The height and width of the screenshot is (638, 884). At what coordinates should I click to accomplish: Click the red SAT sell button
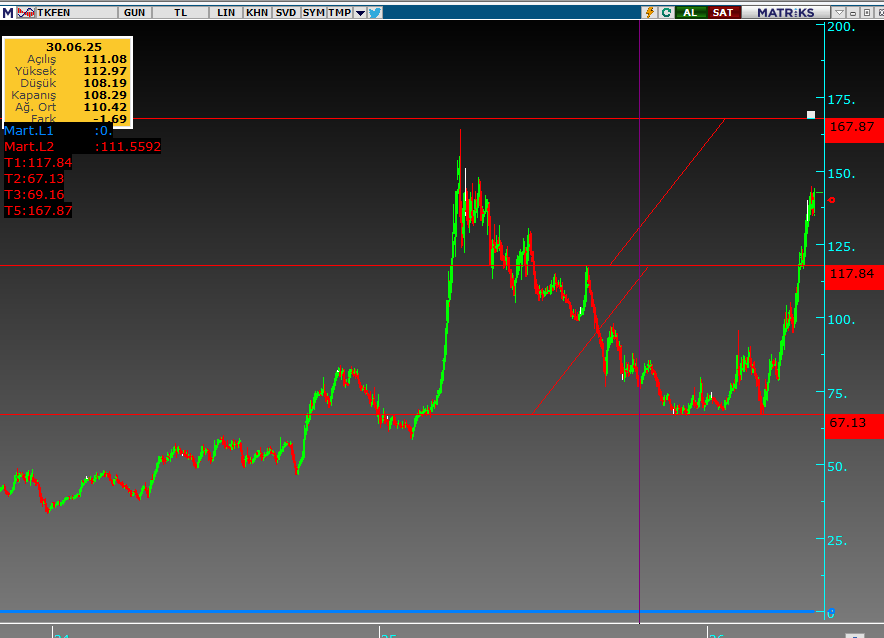point(723,12)
